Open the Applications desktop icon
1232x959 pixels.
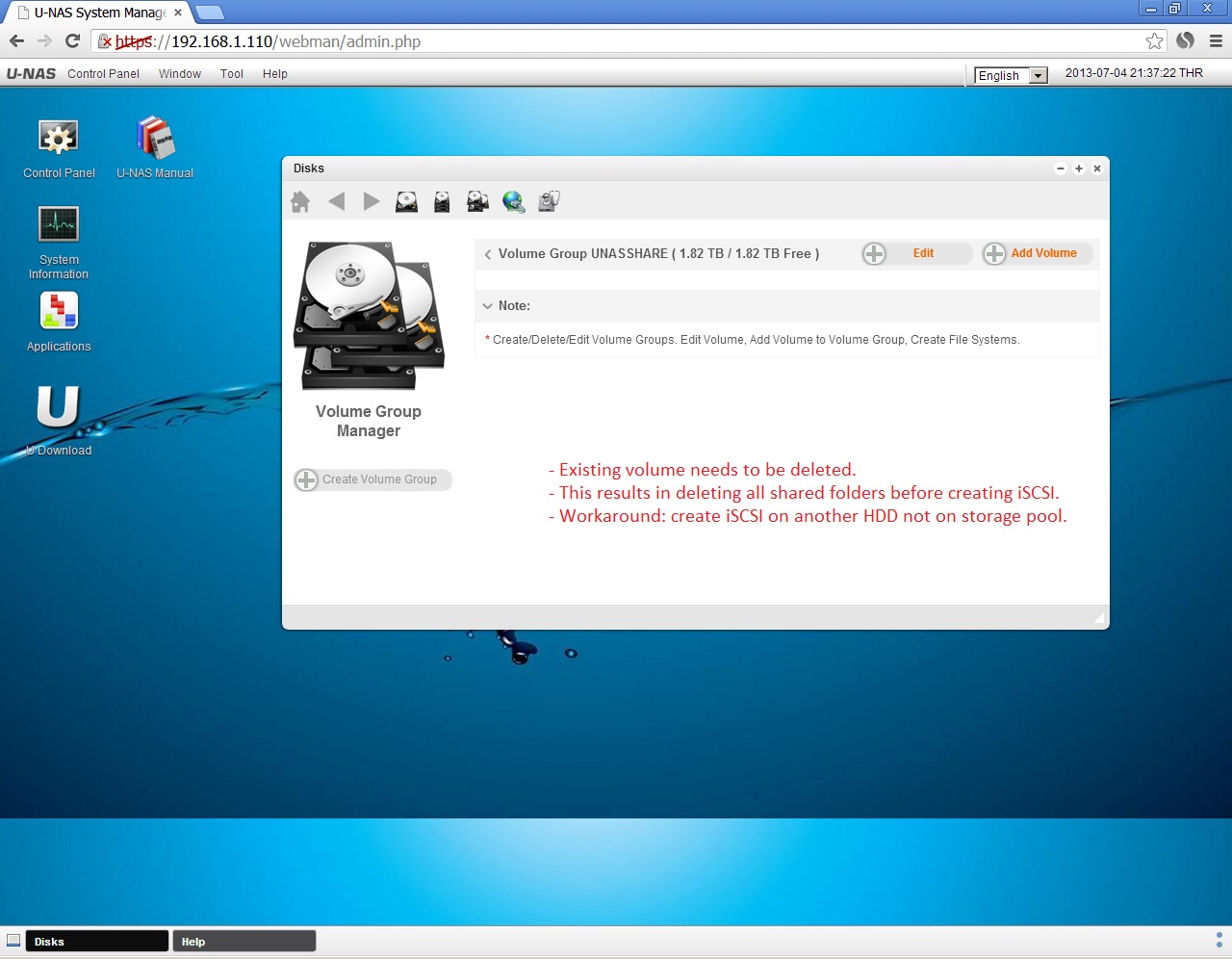pyautogui.click(x=59, y=322)
